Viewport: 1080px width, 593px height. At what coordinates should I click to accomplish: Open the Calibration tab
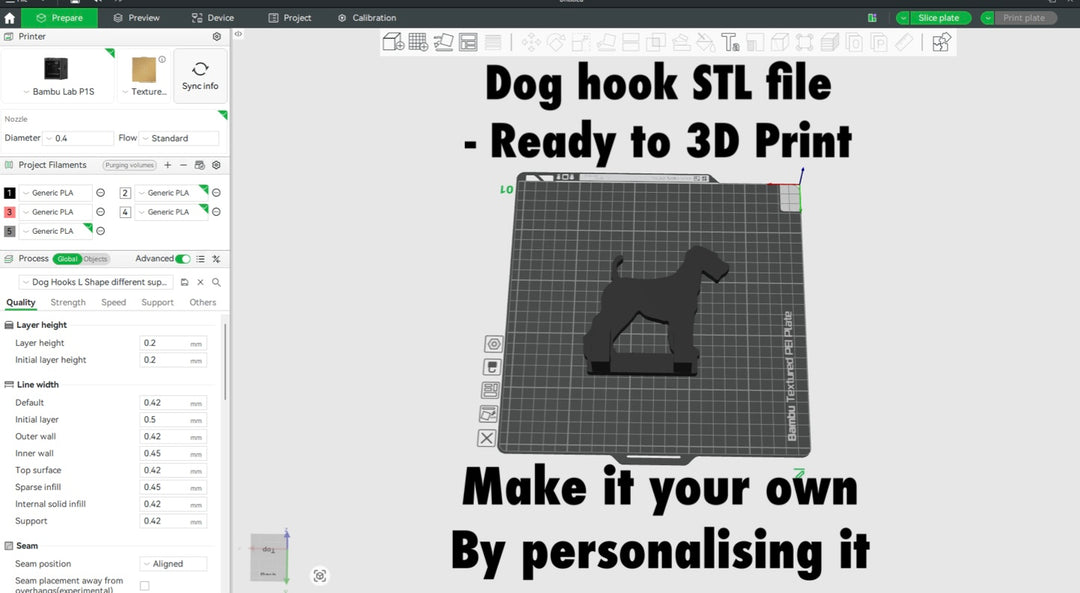(367, 18)
